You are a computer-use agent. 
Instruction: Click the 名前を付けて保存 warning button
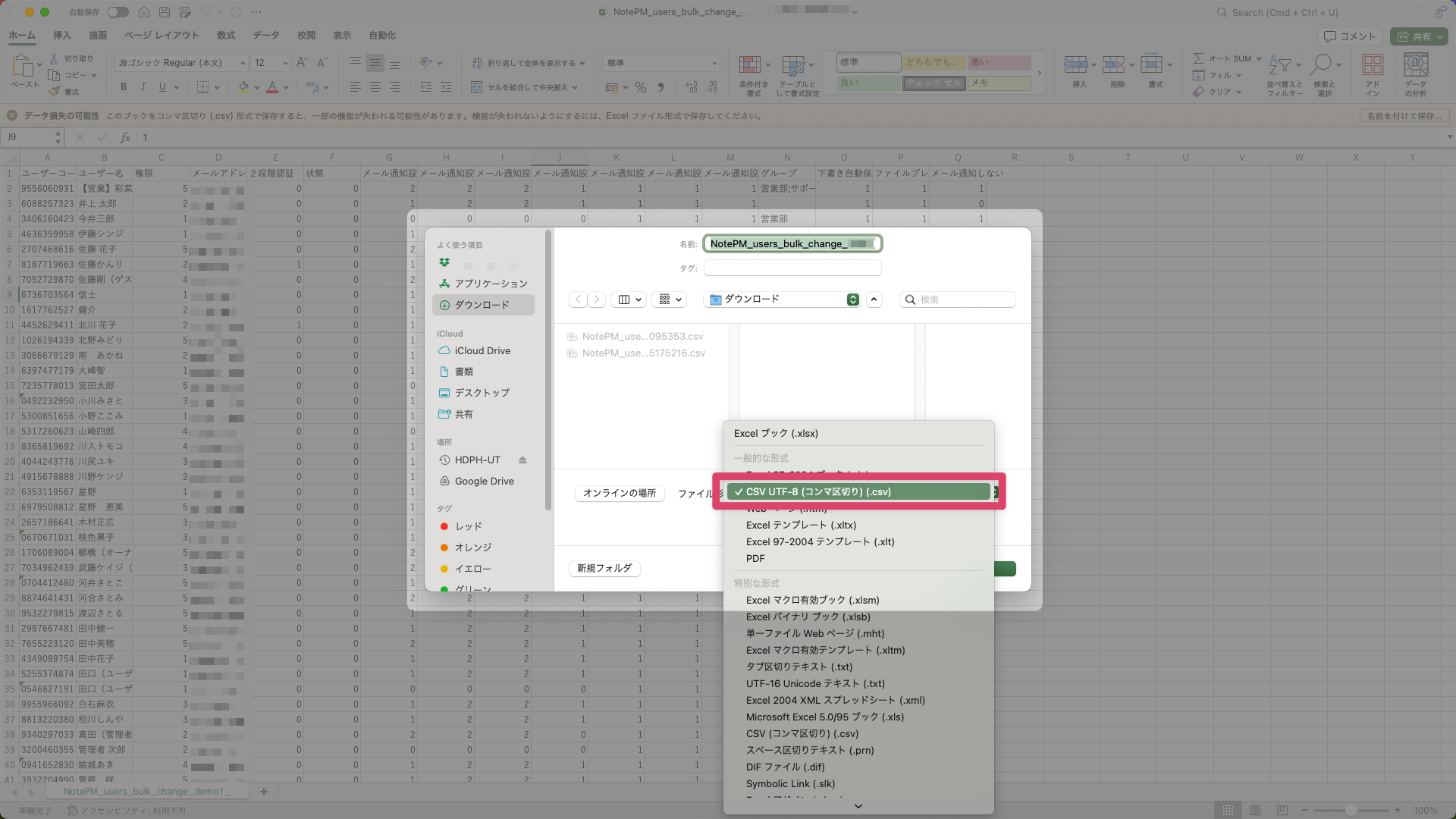point(1404,116)
